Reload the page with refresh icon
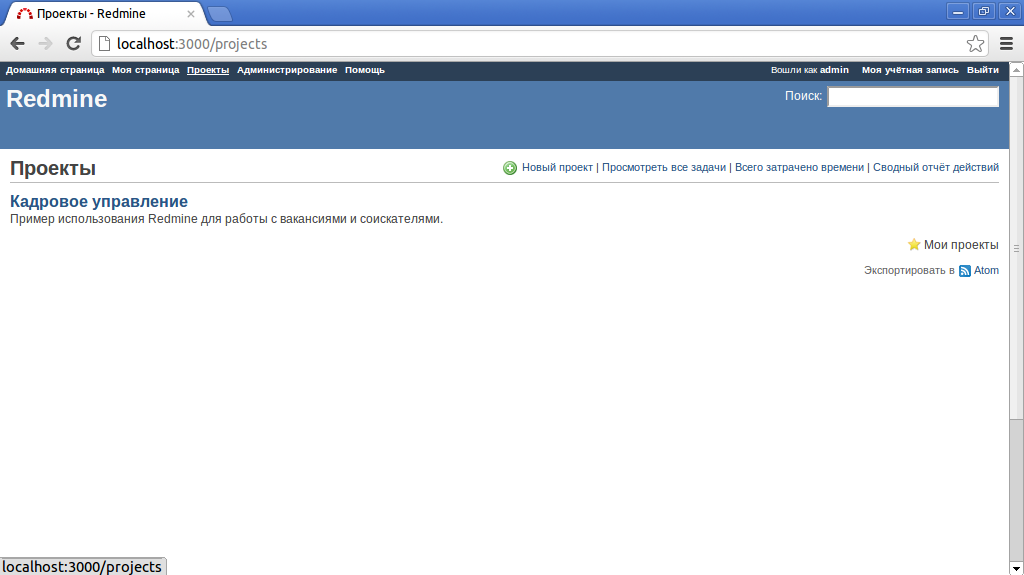The height and width of the screenshot is (575, 1024). tap(73, 44)
